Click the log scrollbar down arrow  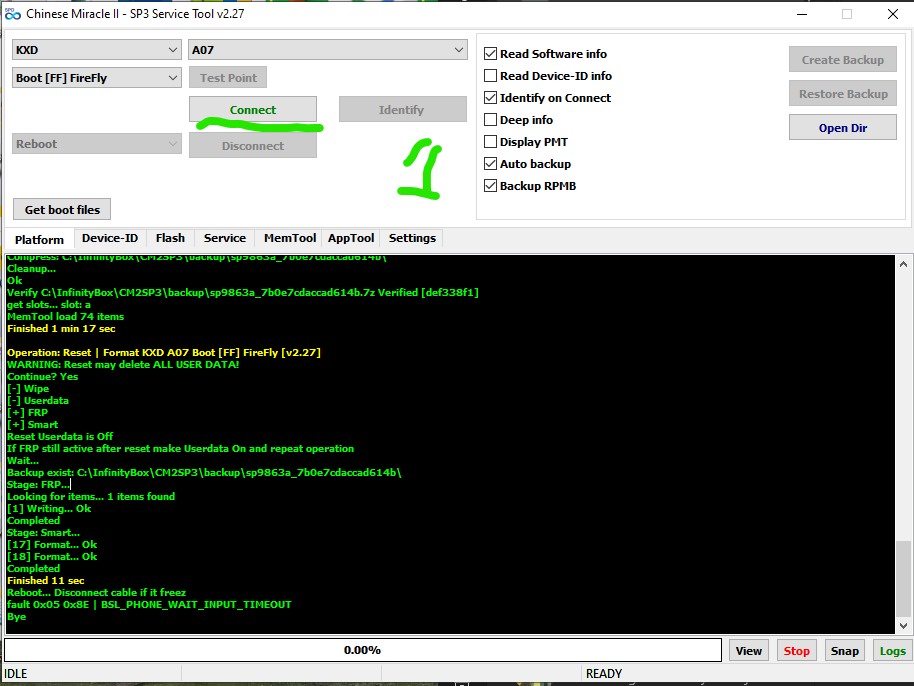(903, 625)
